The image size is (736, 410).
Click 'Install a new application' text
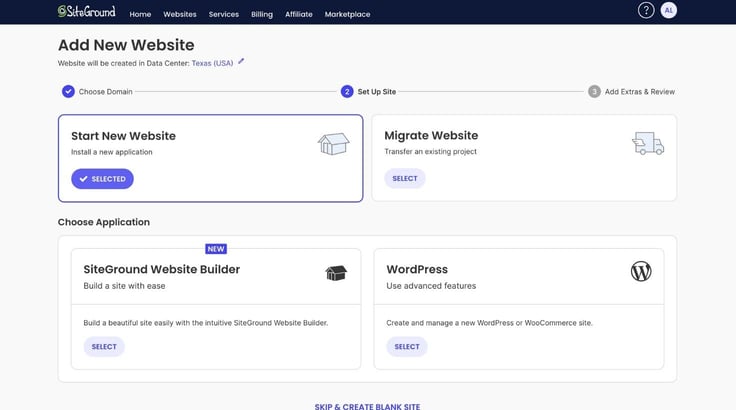(x=112, y=152)
